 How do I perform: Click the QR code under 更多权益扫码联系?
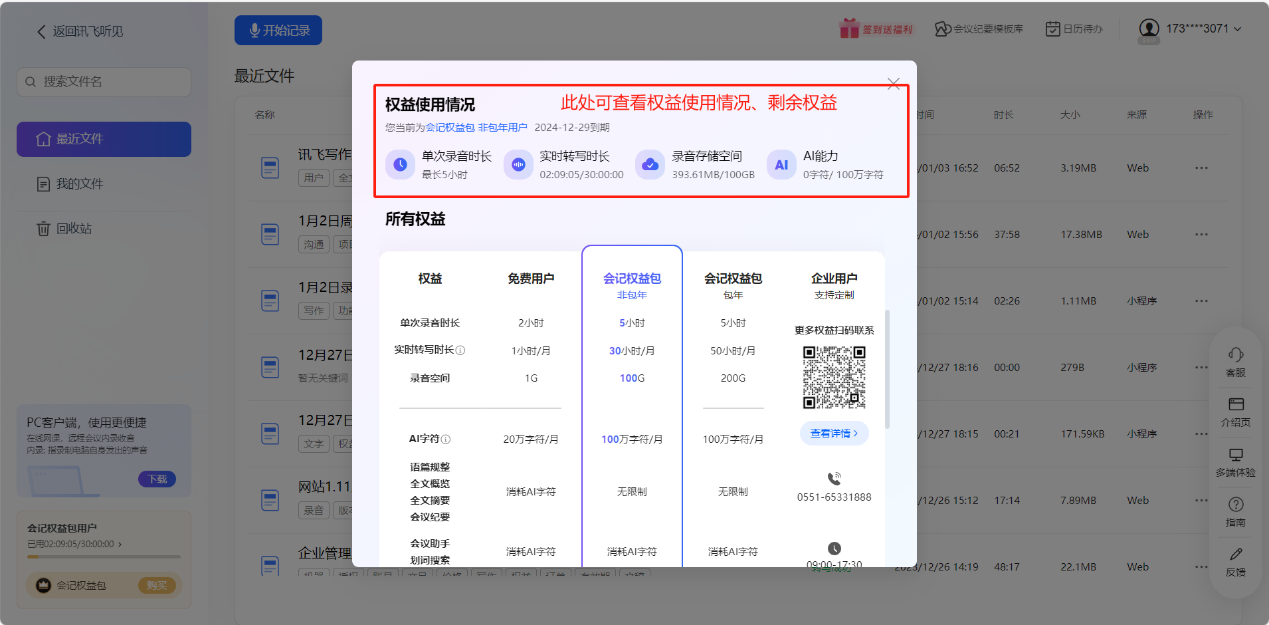coord(834,377)
